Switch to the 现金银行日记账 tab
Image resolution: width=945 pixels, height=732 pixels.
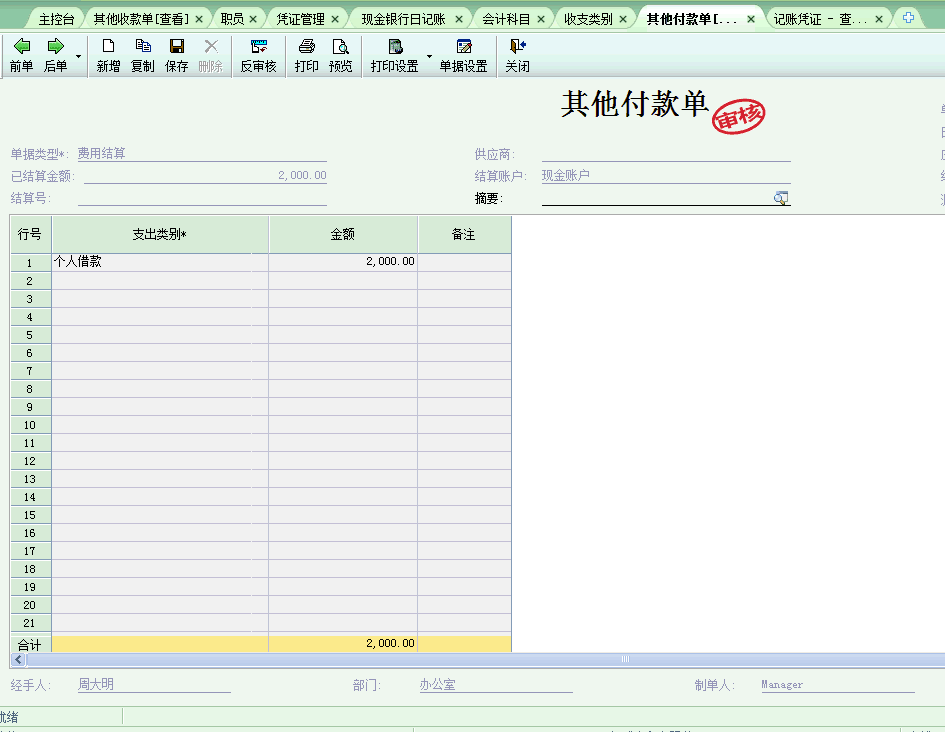(404, 19)
